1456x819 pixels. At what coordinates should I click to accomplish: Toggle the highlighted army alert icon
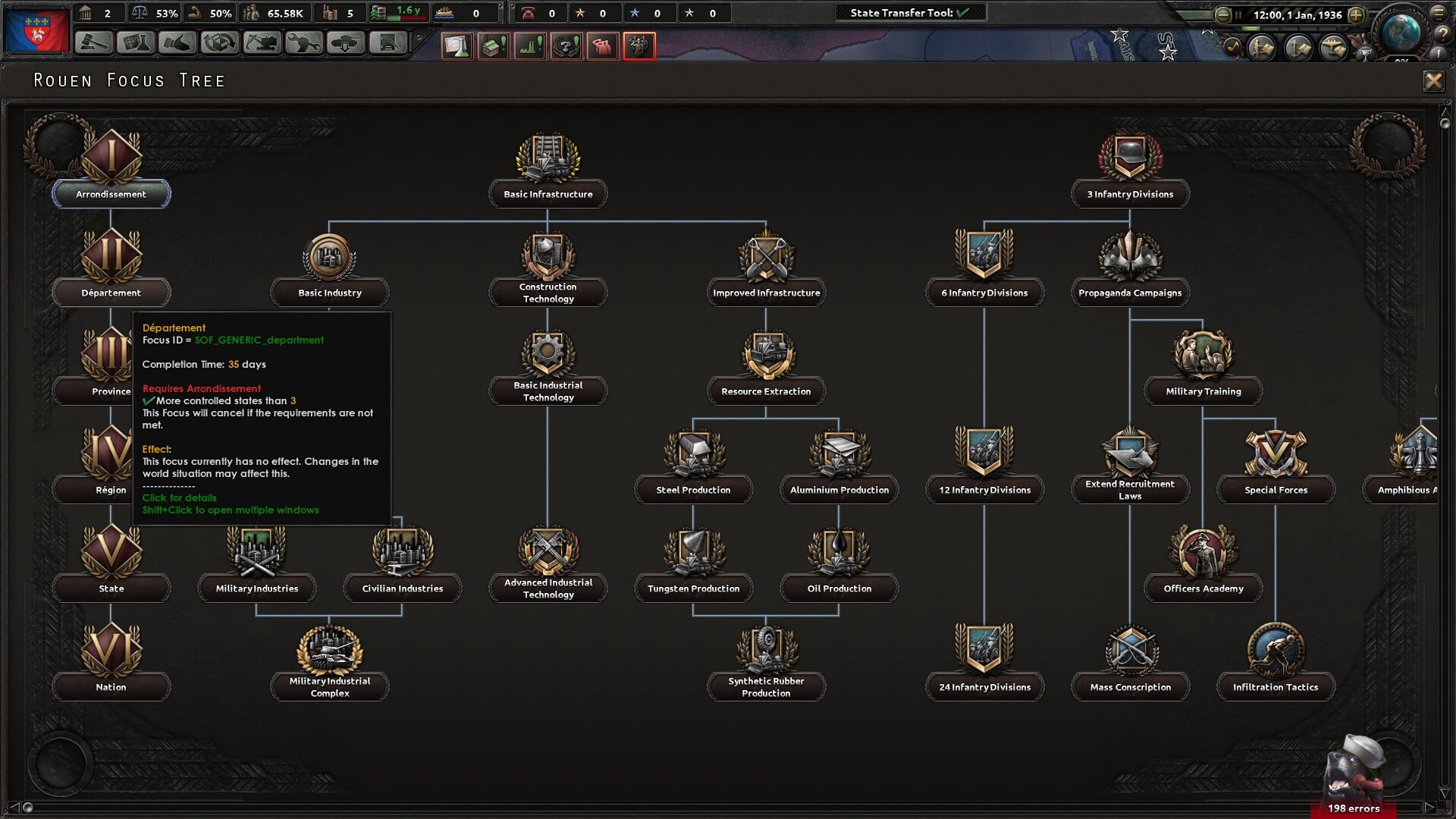tap(639, 46)
